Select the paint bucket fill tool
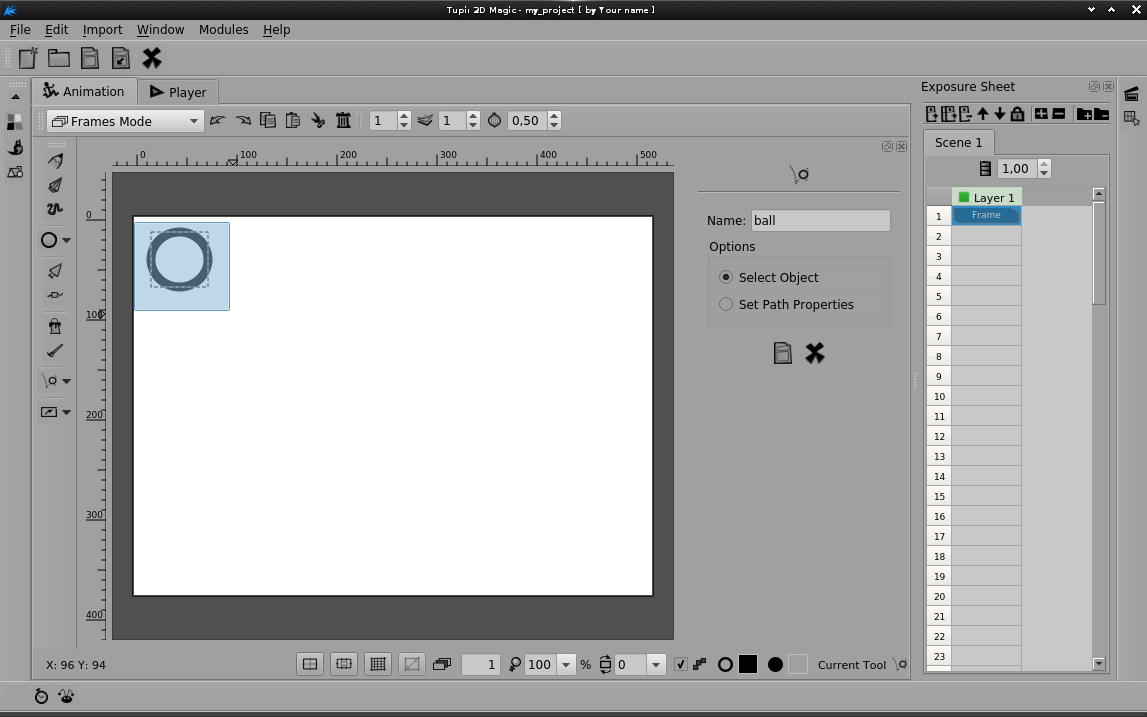This screenshot has width=1147, height=717. (55, 326)
